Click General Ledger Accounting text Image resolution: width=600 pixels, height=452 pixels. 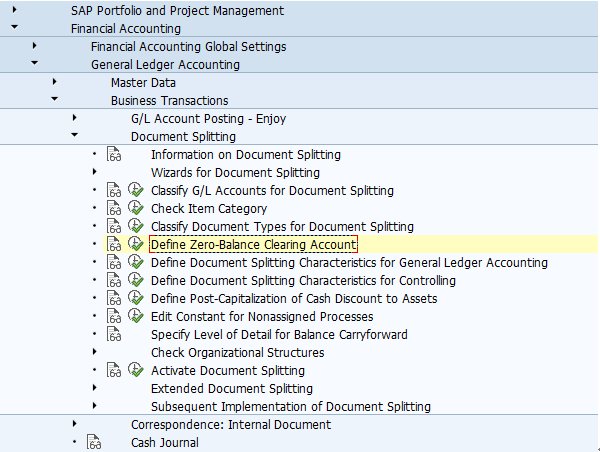tap(165, 65)
